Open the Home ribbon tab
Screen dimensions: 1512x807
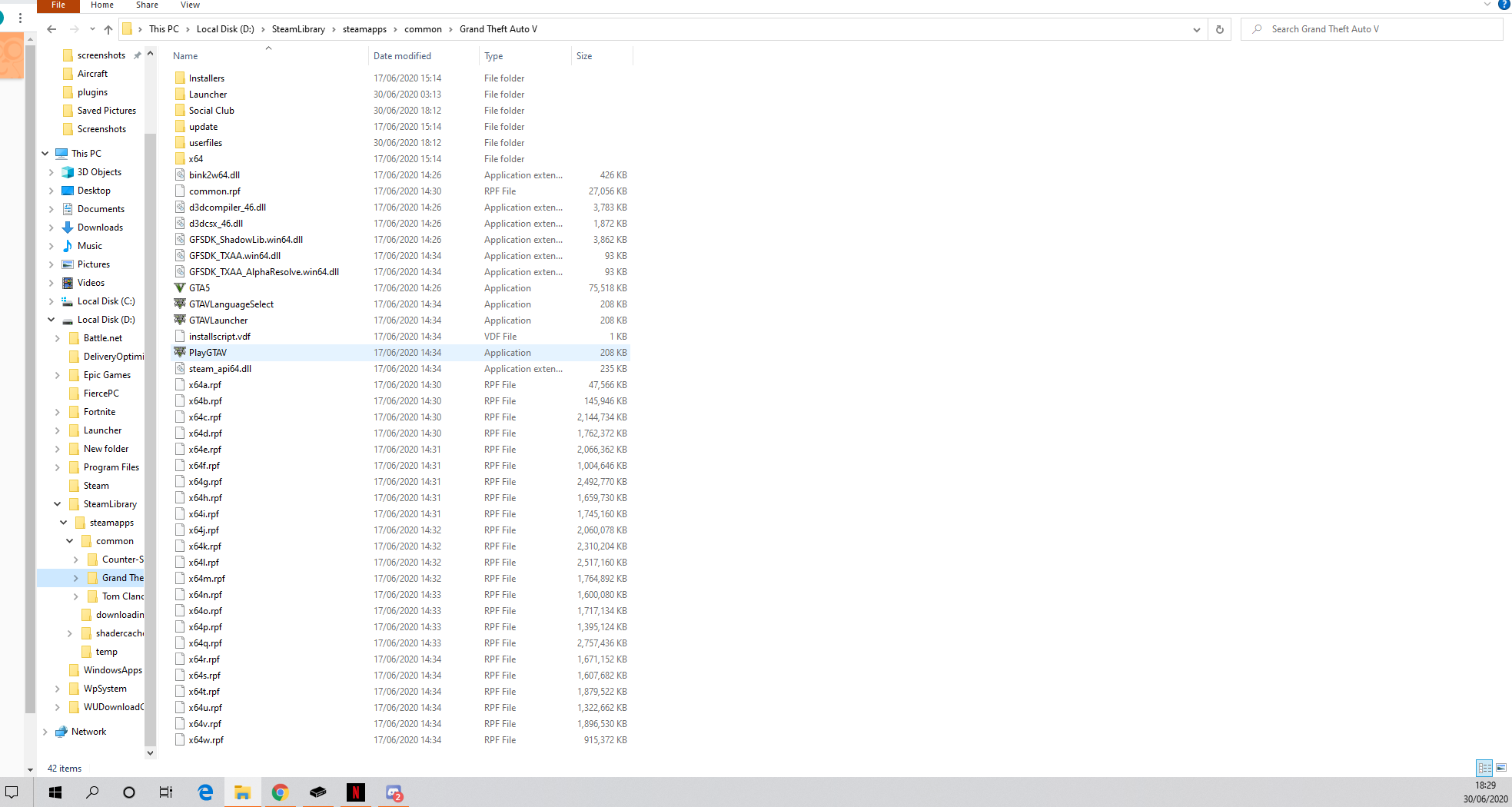pos(102,5)
